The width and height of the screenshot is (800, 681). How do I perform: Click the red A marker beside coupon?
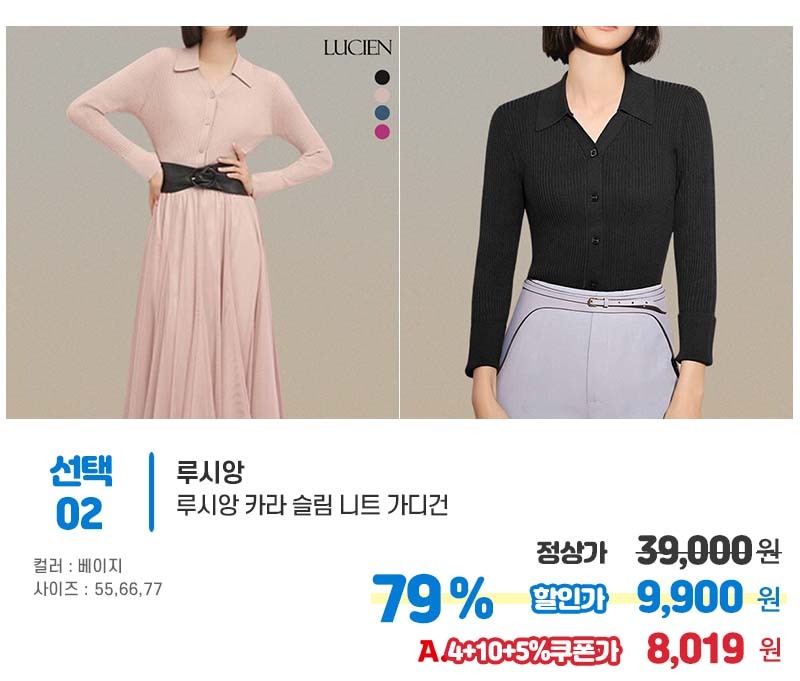429,651
